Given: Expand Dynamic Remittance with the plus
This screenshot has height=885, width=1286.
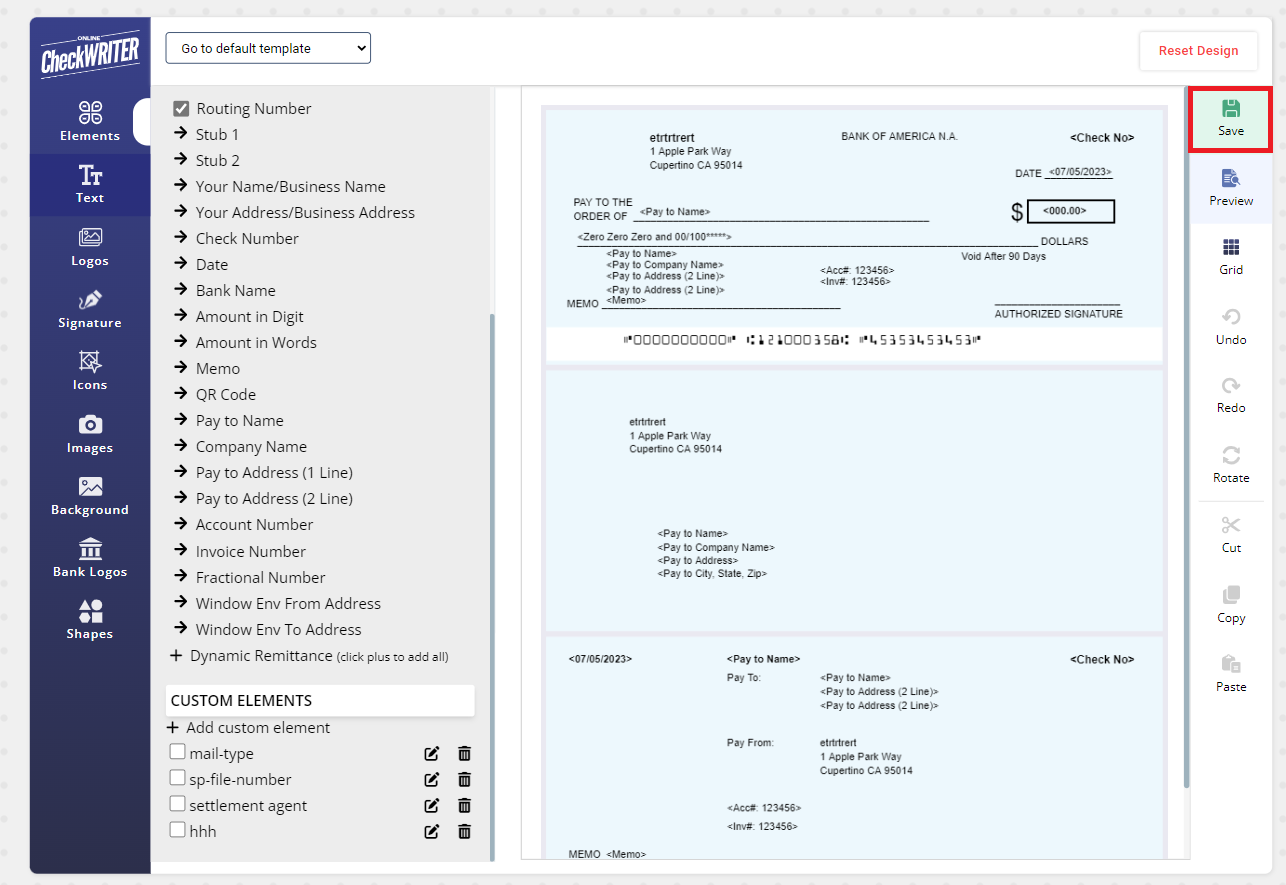Looking at the screenshot, I should [176, 656].
